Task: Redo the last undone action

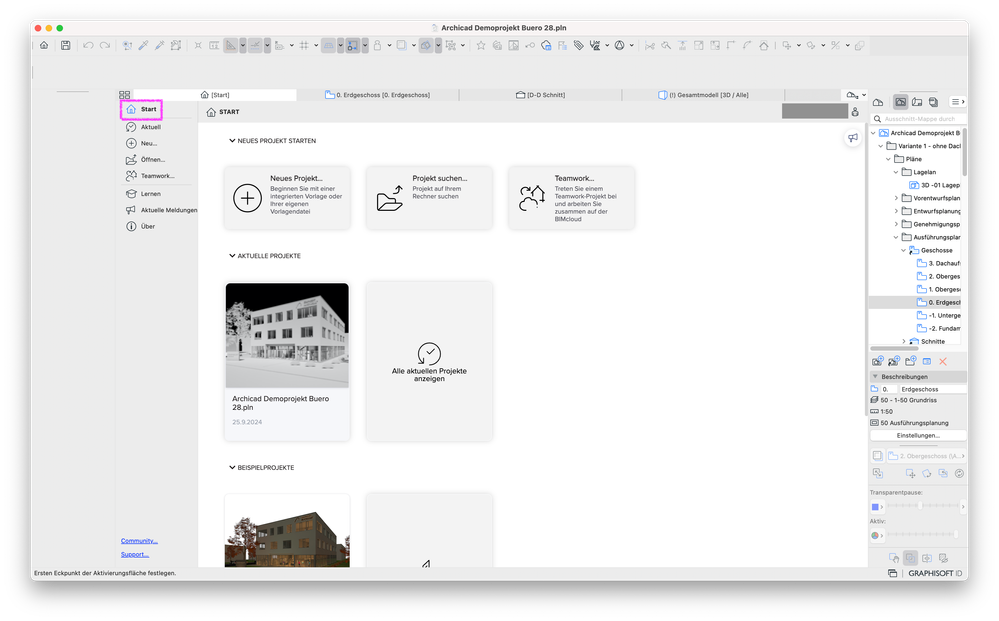Action: (x=105, y=45)
